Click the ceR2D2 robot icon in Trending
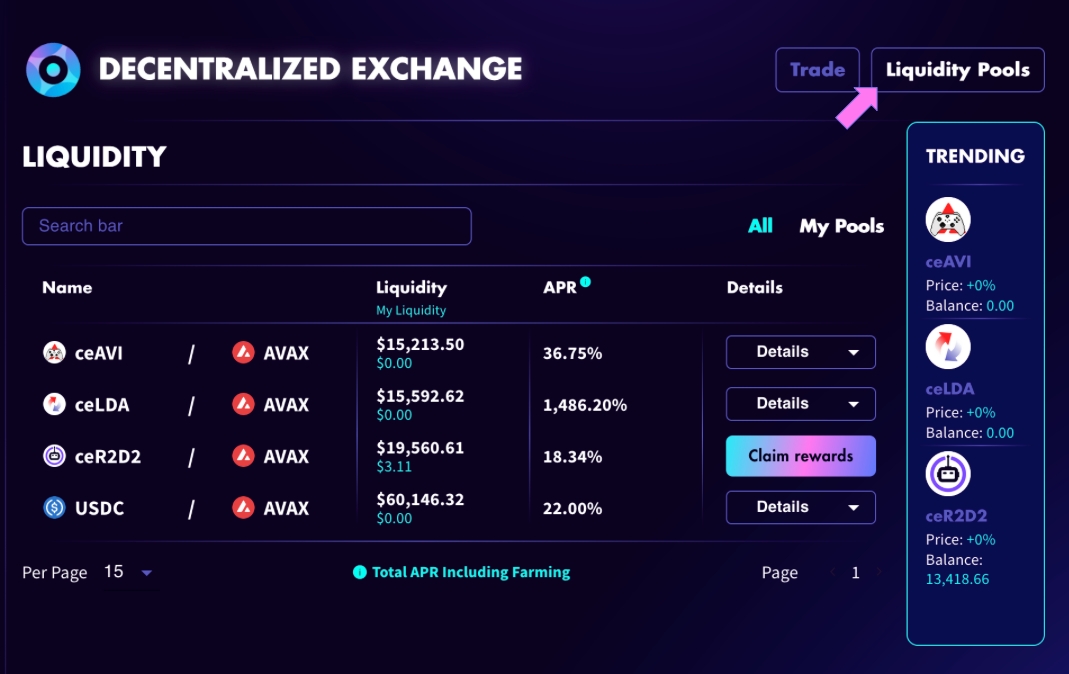 pos(948,474)
